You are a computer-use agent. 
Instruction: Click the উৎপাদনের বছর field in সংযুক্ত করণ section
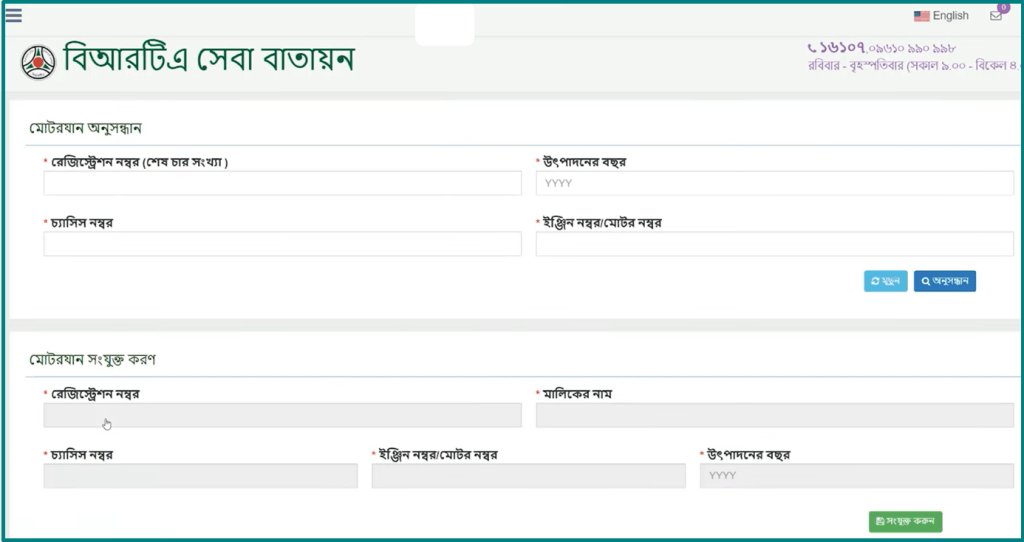[857, 476]
